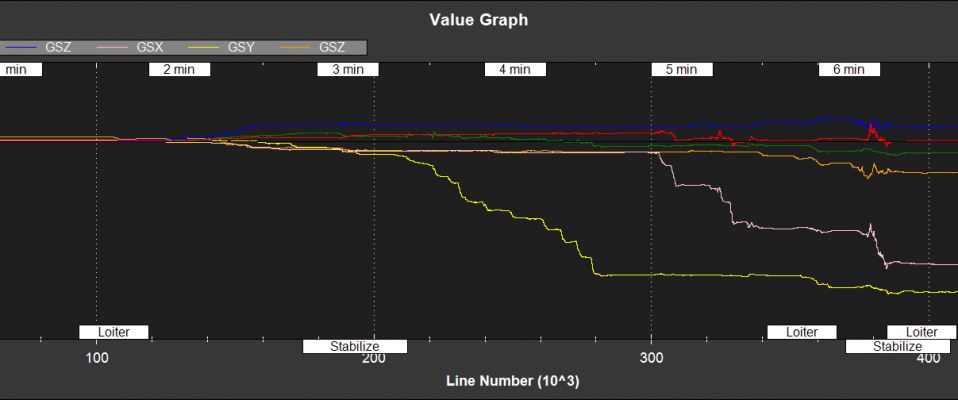Screen dimensions: 958x400
Task: Click the 6 min time marker
Action: [x=848, y=70]
